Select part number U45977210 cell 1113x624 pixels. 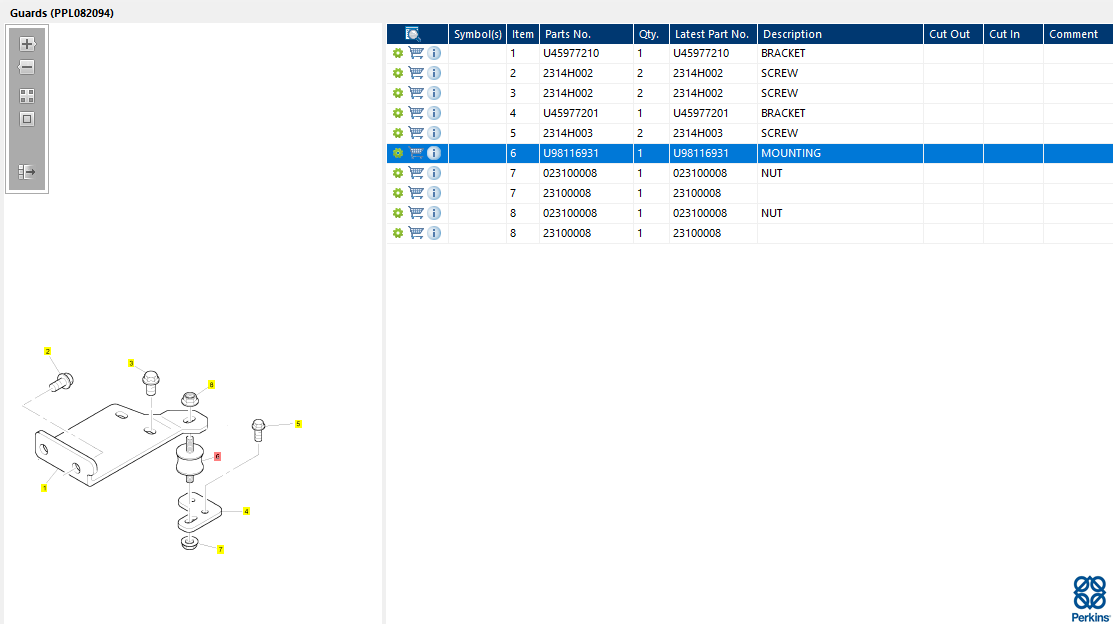tap(586, 53)
